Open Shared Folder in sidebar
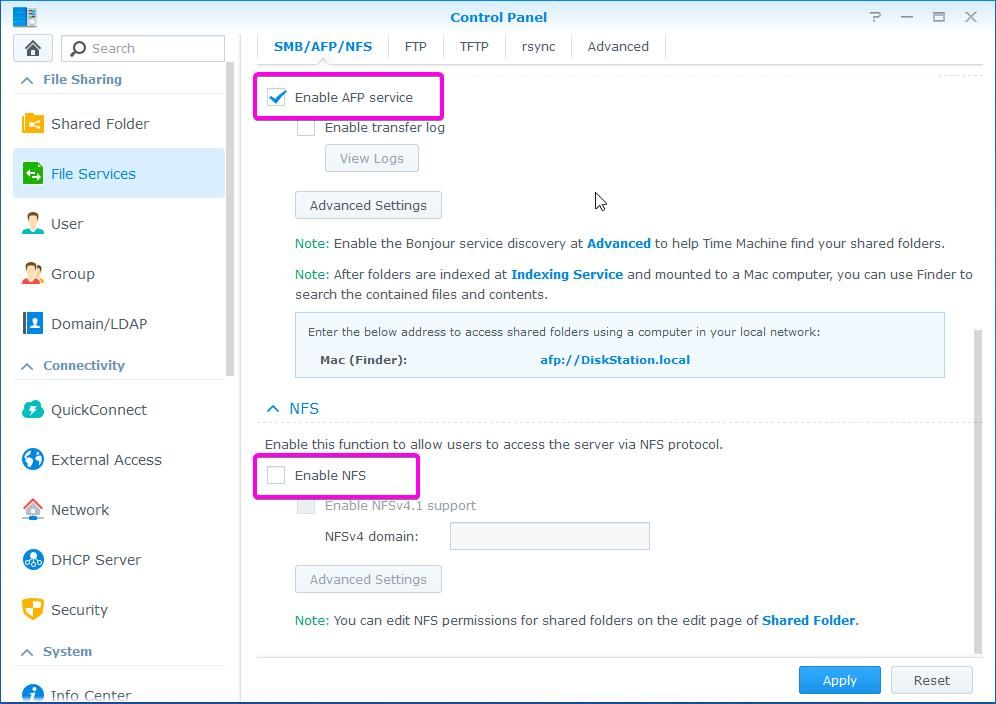This screenshot has height=704, width=996. [x=119, y=123]
